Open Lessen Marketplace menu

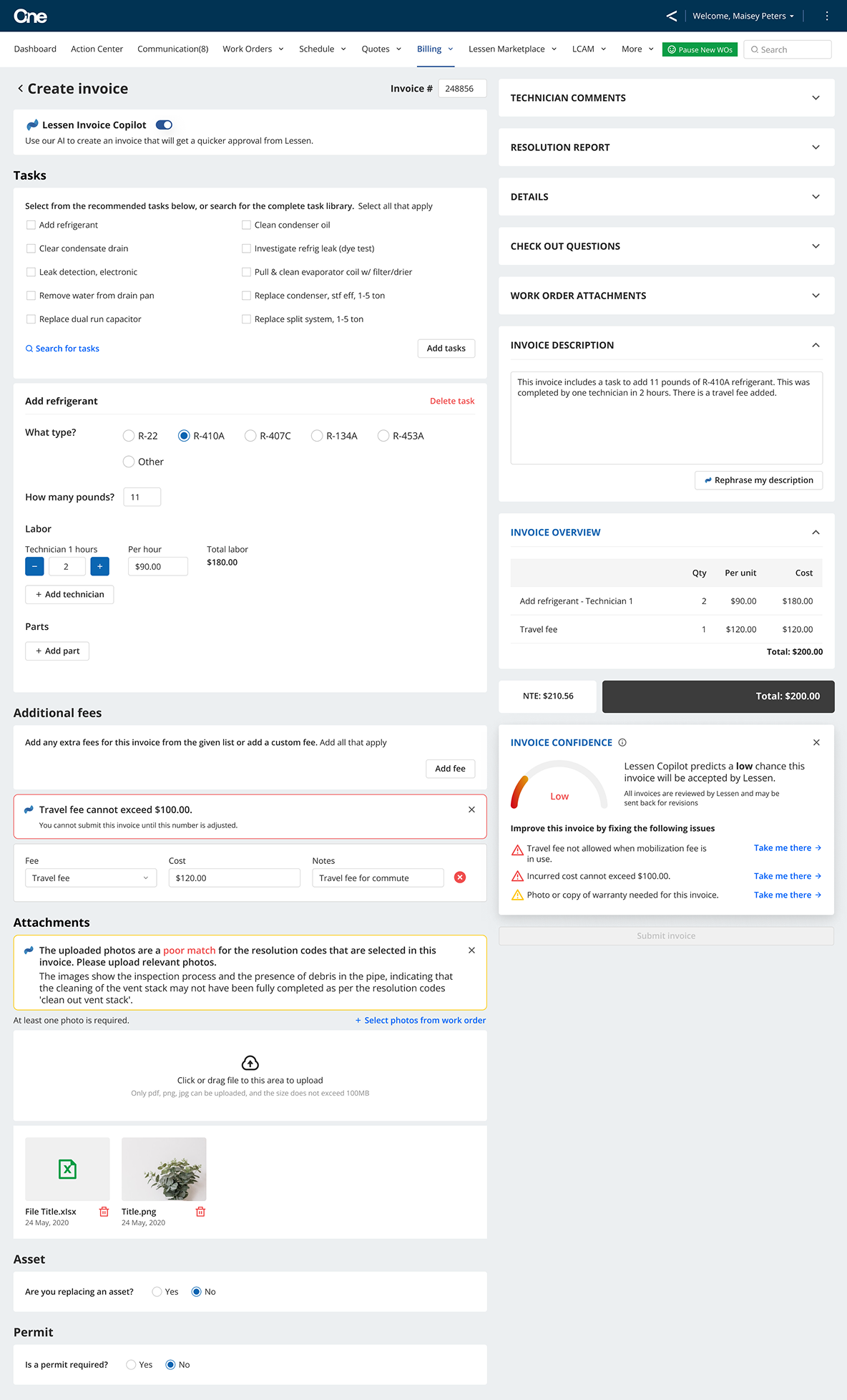[513, 49]
